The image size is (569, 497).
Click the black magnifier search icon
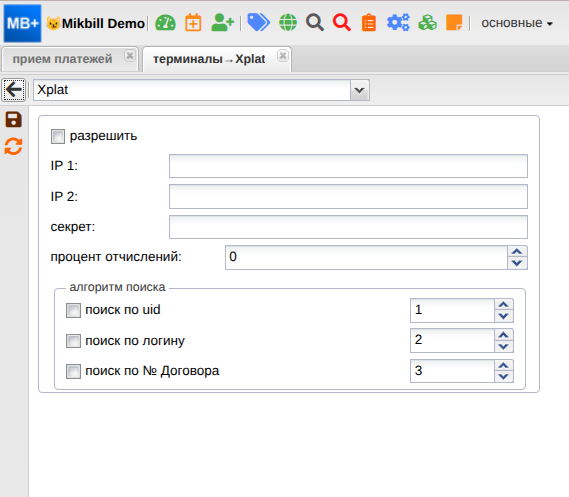tap(315, 23)
